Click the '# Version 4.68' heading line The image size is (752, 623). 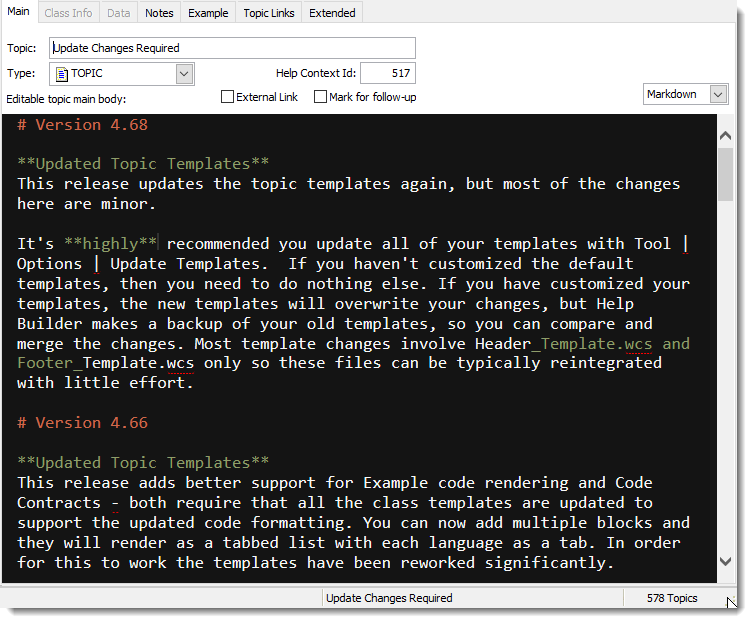coord(82,125)
